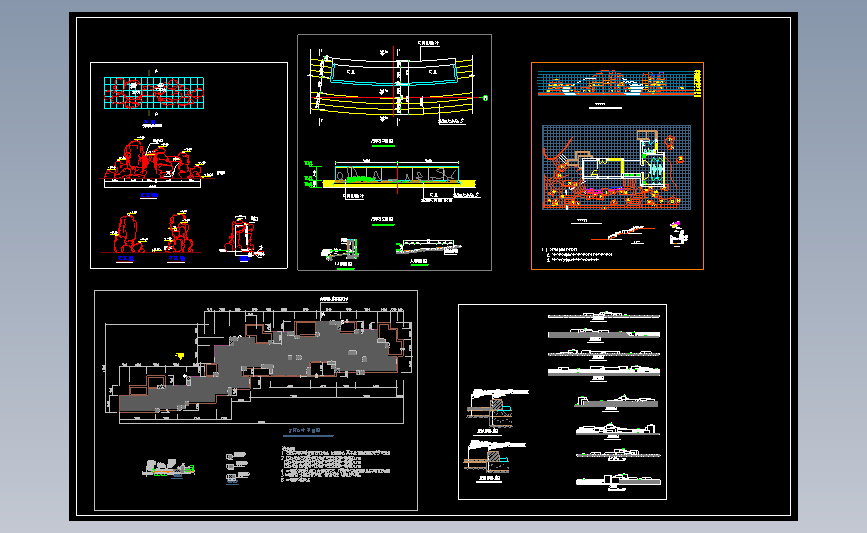The height and width of the screenshot is (533, 867).
Task: Select the orange-bordered garden plan sheet
Action: [x=617, y=166]
